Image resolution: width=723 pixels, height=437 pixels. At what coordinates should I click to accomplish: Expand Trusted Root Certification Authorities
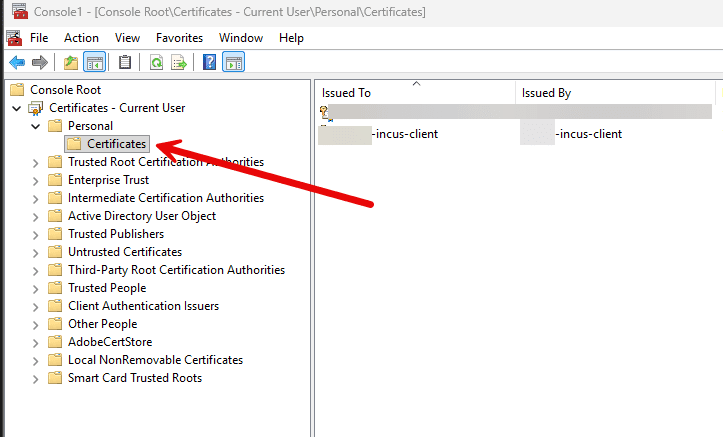click(36, 163)
